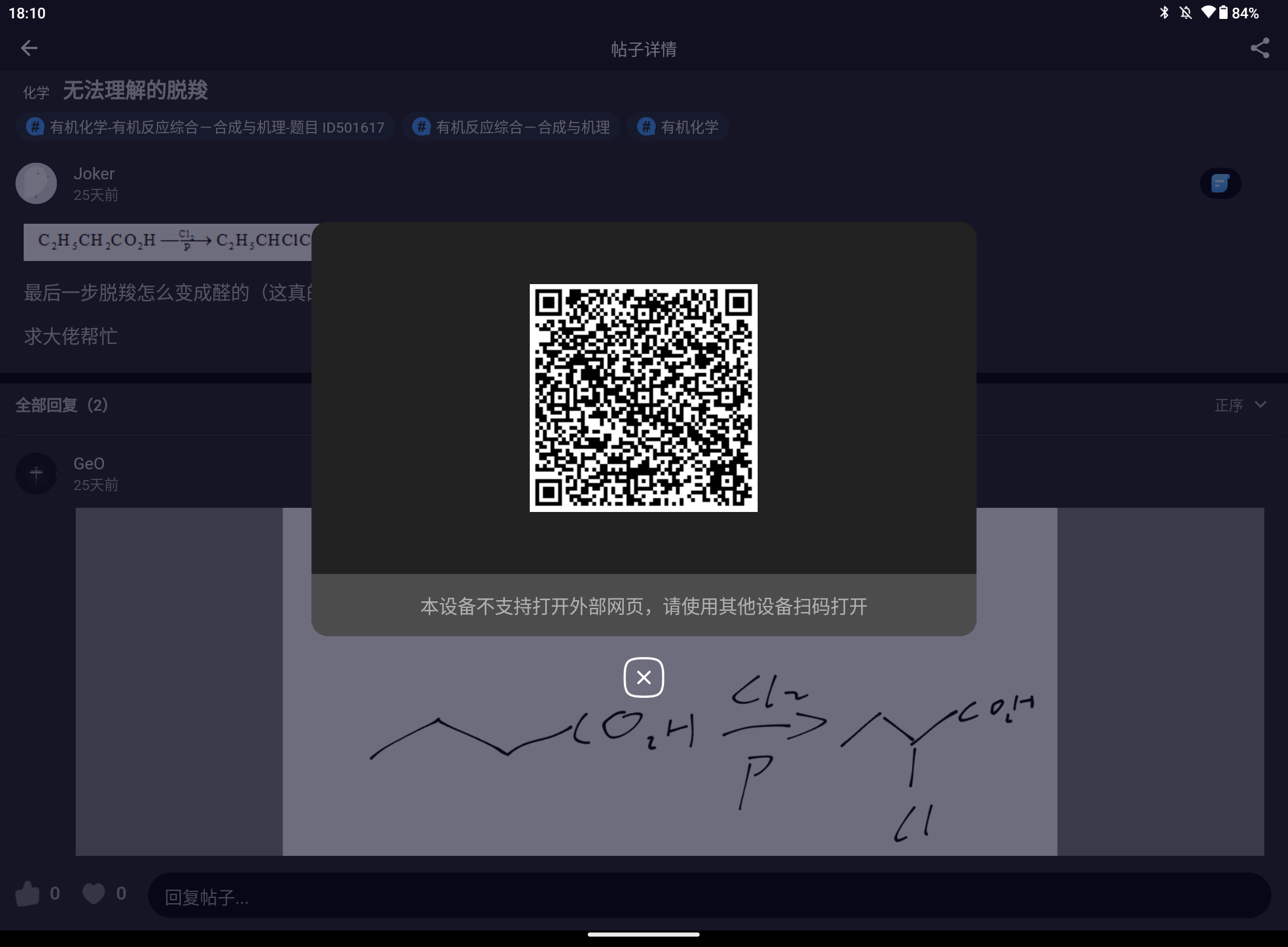Viewport: 1288px width, 947px height.
Task: Change the 正序 sort order dropdown
Action: point(1241,405)
